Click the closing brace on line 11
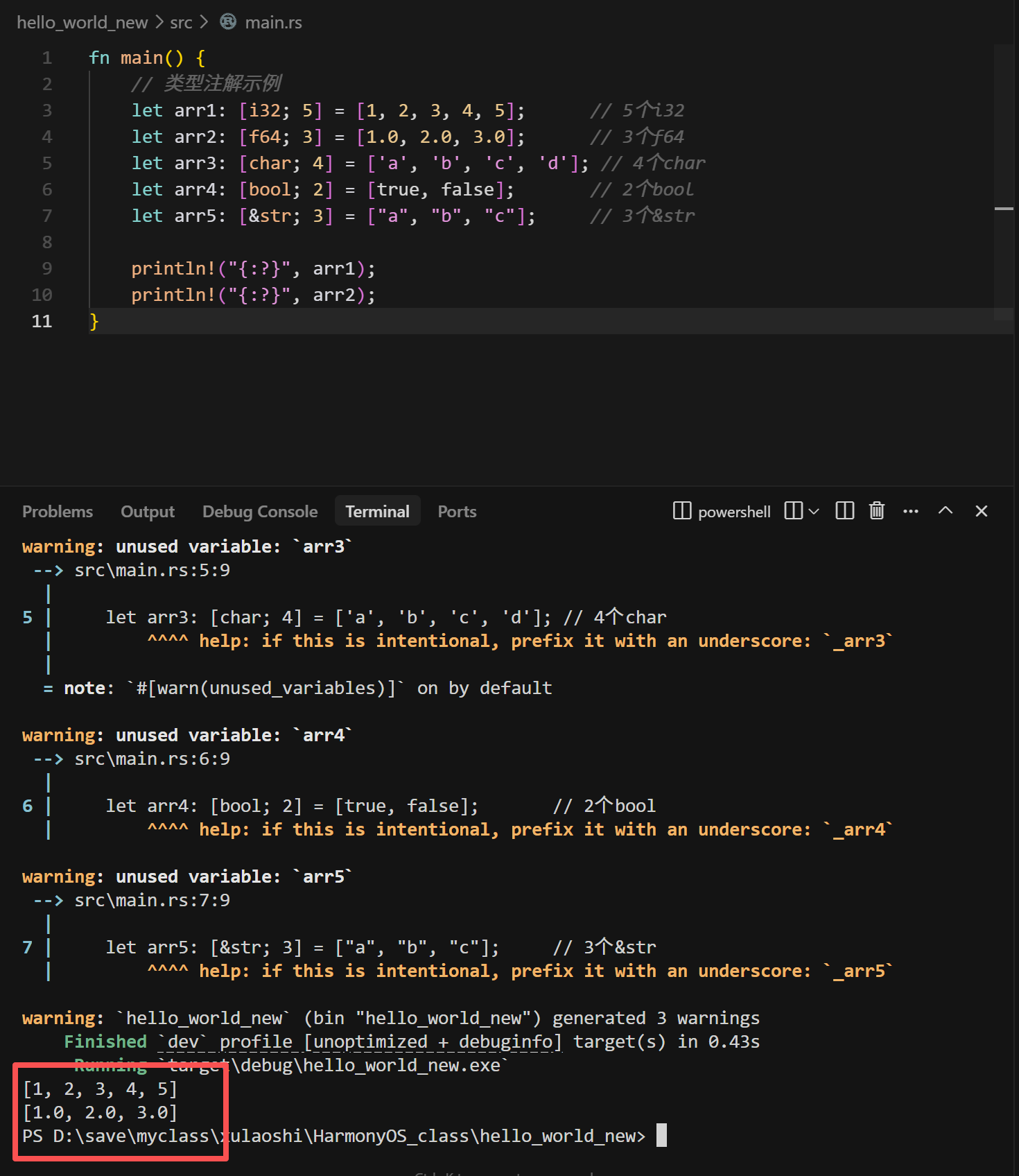The width and height of the screenshot is (1019, 1176). click(x=94, y=321)
